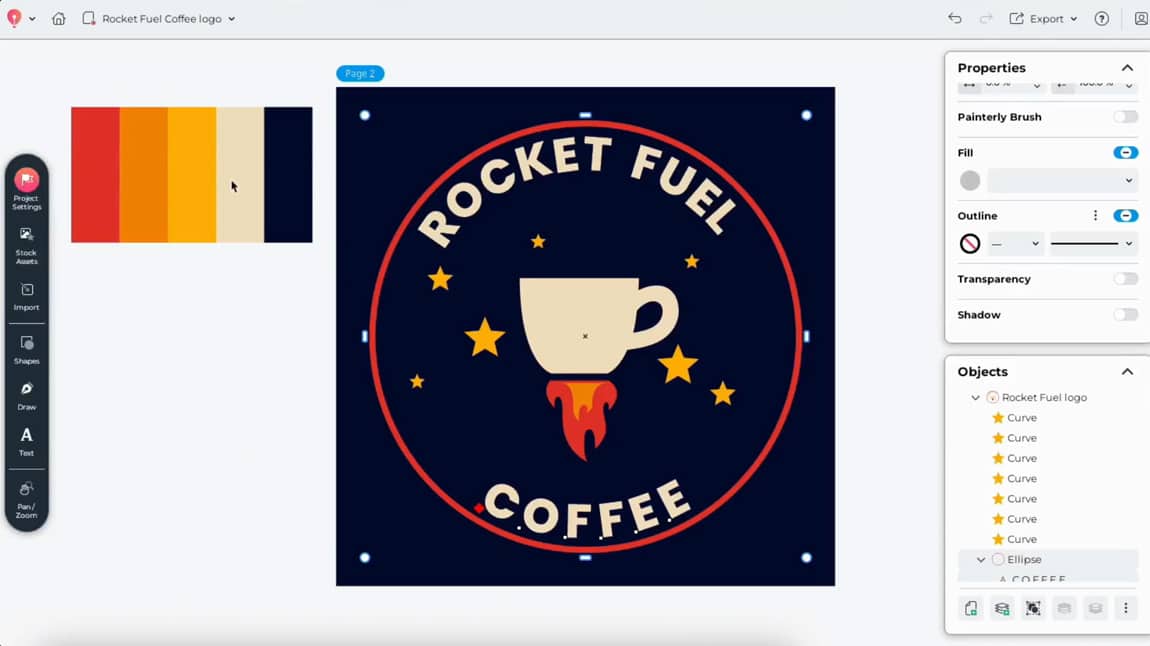
Task: Select the Draw tool
Action: pos(27,394)
